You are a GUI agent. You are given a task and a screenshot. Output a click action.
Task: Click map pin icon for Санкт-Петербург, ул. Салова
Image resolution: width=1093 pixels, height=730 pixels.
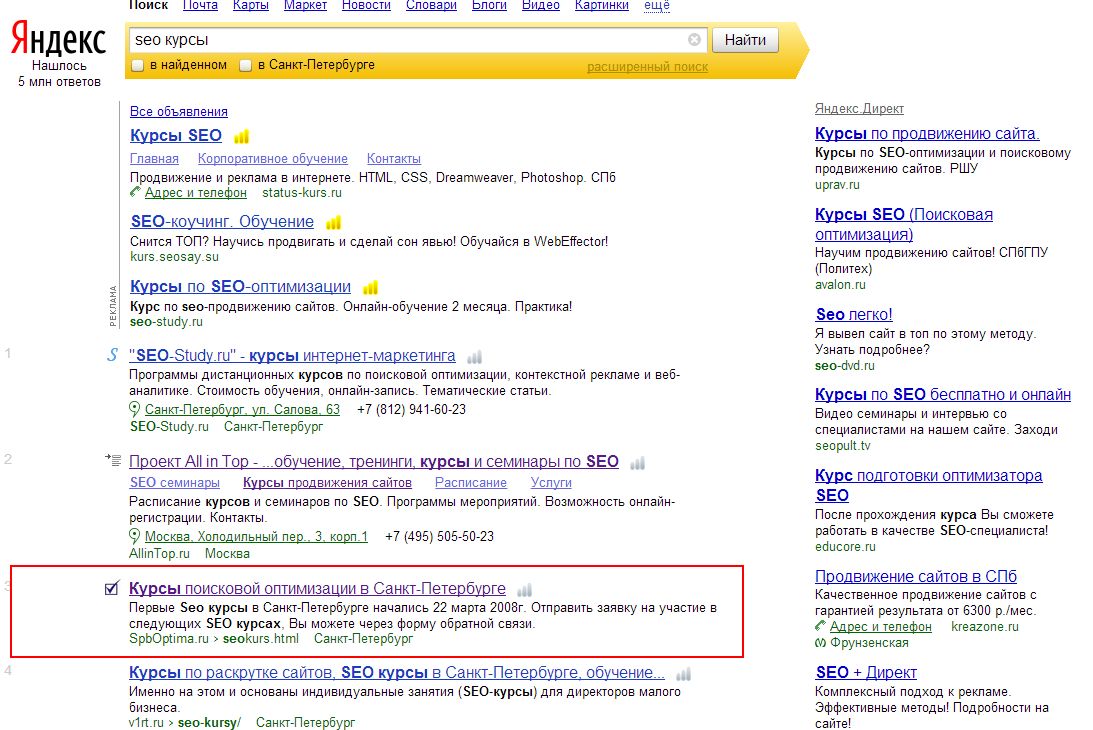click(135, 409)
